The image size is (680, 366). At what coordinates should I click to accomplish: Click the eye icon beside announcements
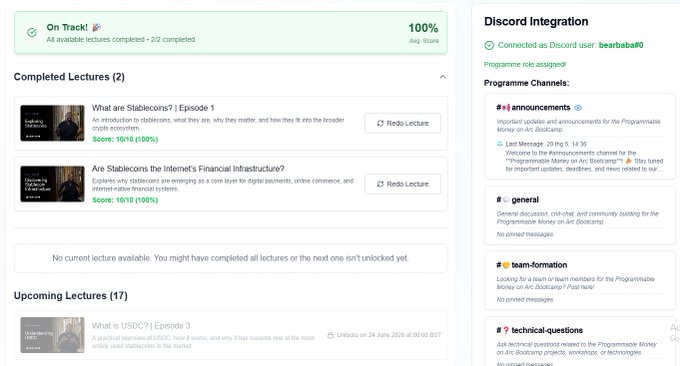578,108
